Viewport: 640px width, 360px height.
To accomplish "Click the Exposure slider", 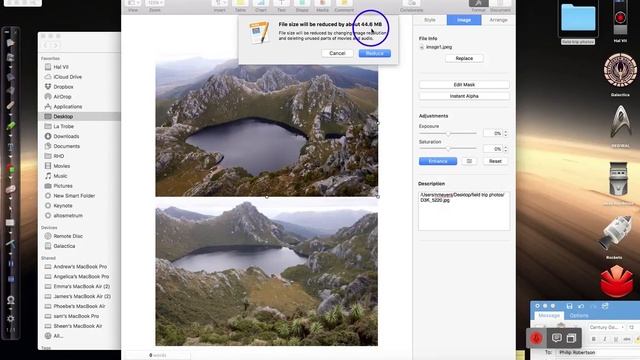I will coord(448,133).
